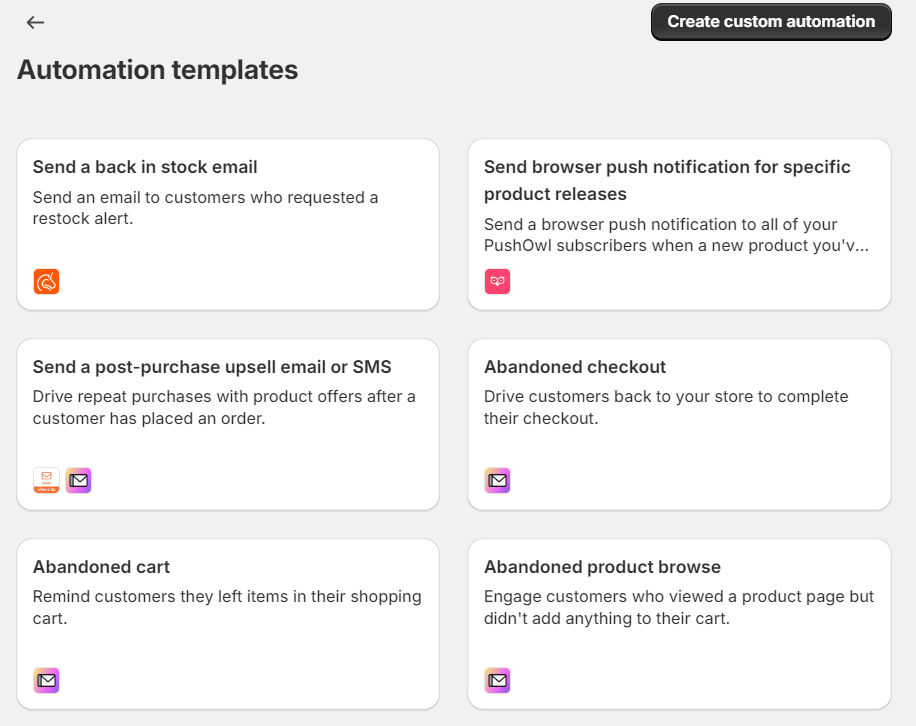916x726 pixels.
Task: Open the Abandoned checkout template
Action: tap(575, 367)
